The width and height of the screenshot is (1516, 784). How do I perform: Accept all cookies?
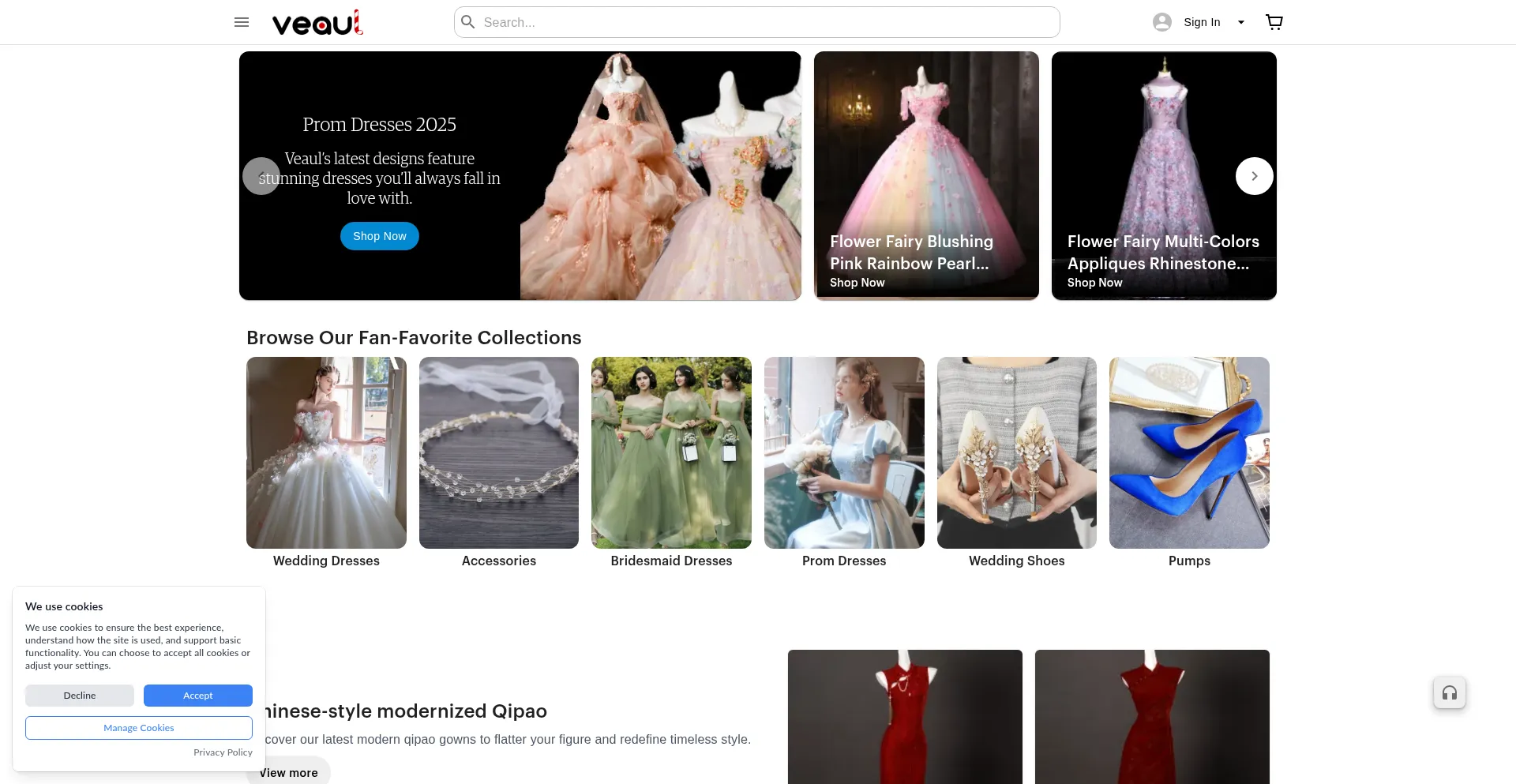click(x=197, y=695)
